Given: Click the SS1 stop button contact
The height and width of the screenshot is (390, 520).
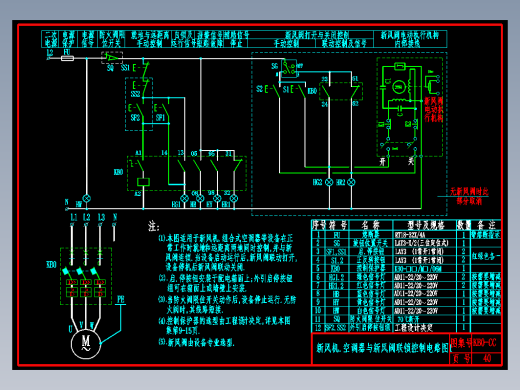Looking at the screenshot, I should [x=141, y=68].
